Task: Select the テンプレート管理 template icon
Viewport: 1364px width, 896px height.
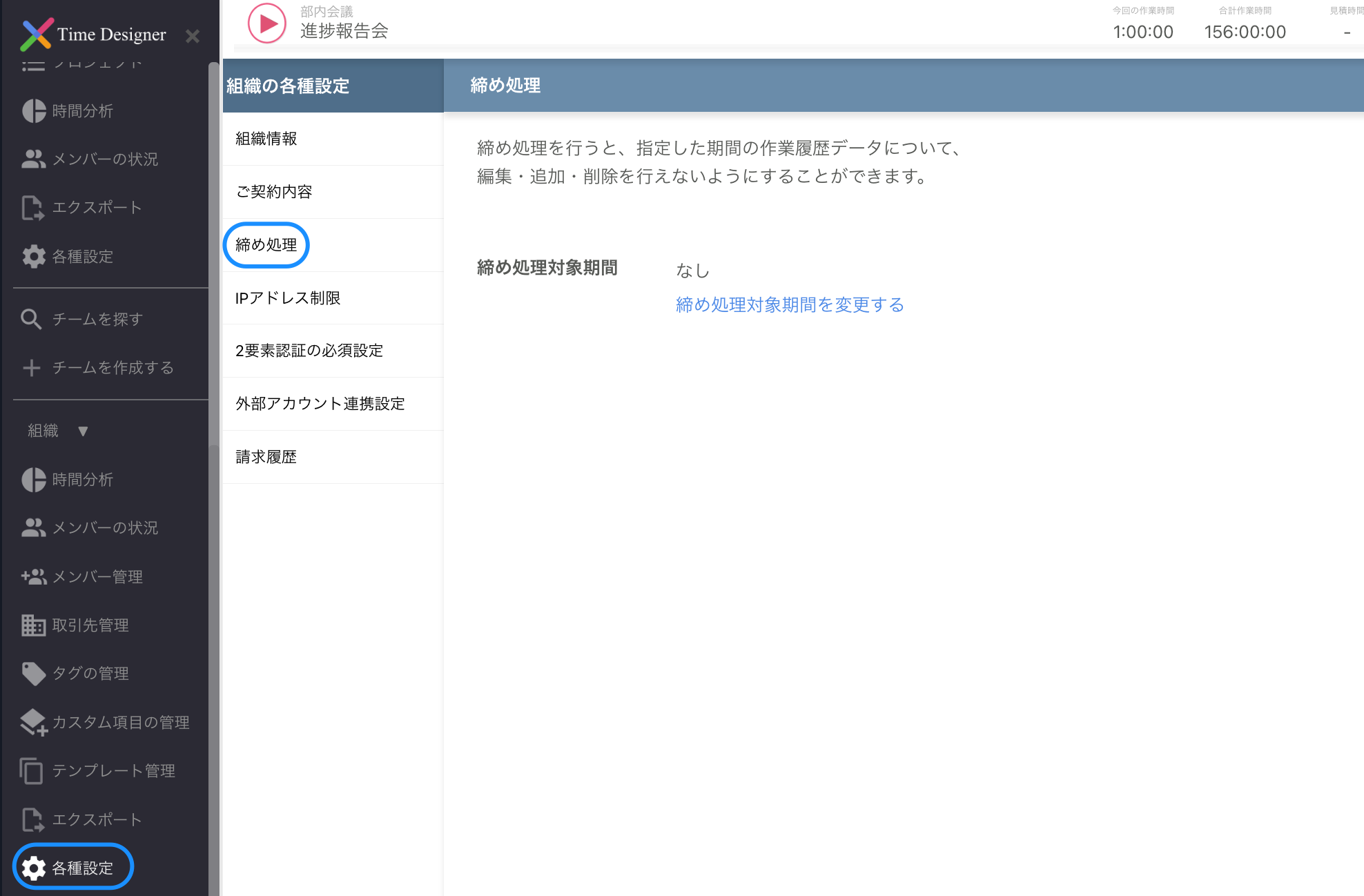Action: pyautogui.click(x=32, y=770)
